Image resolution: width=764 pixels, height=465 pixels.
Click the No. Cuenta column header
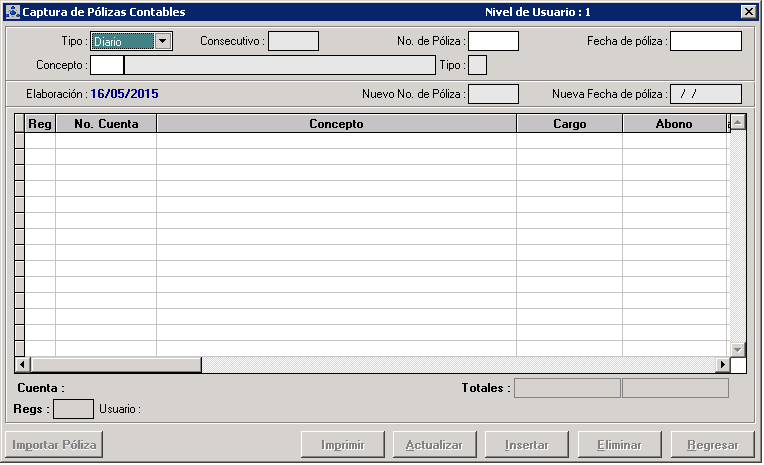[x=106, y=124]
